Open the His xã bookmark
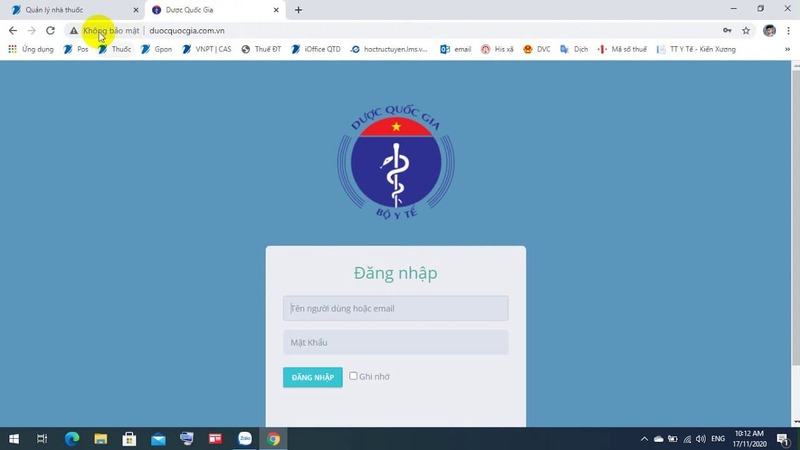 (x=497, y=49)
